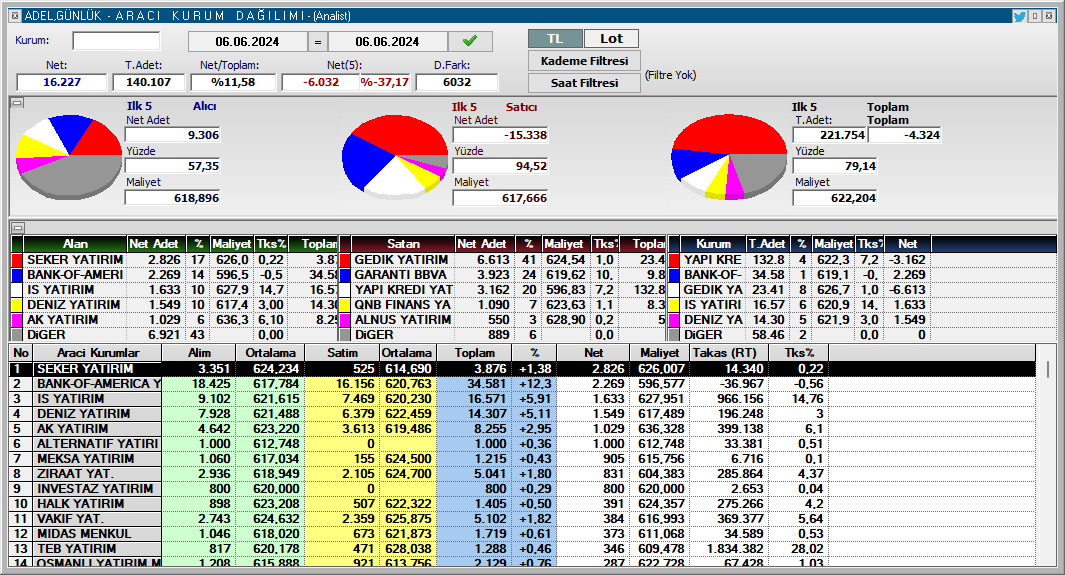Collapse the top-five tables panel
This screenshot has height=575, width=1065.
pyautogui.click(x=18, y=227)
